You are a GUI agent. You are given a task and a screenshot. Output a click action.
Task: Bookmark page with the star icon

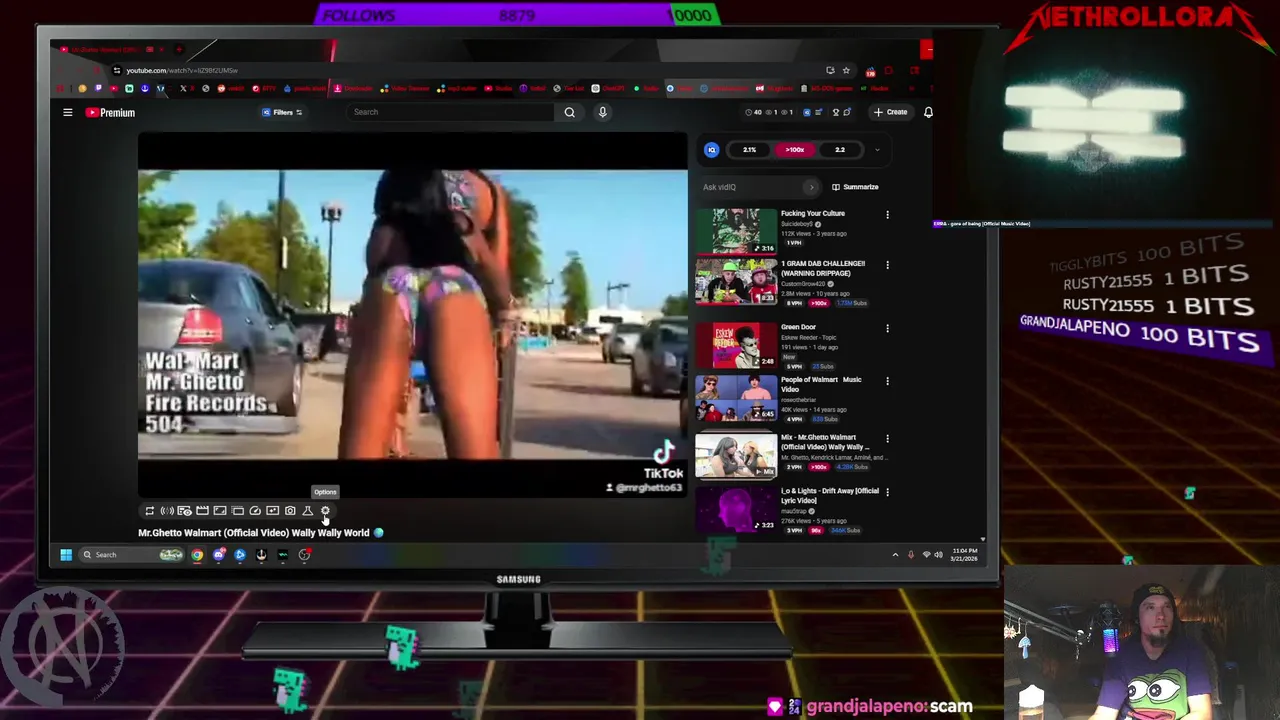(x=846, y=70)
